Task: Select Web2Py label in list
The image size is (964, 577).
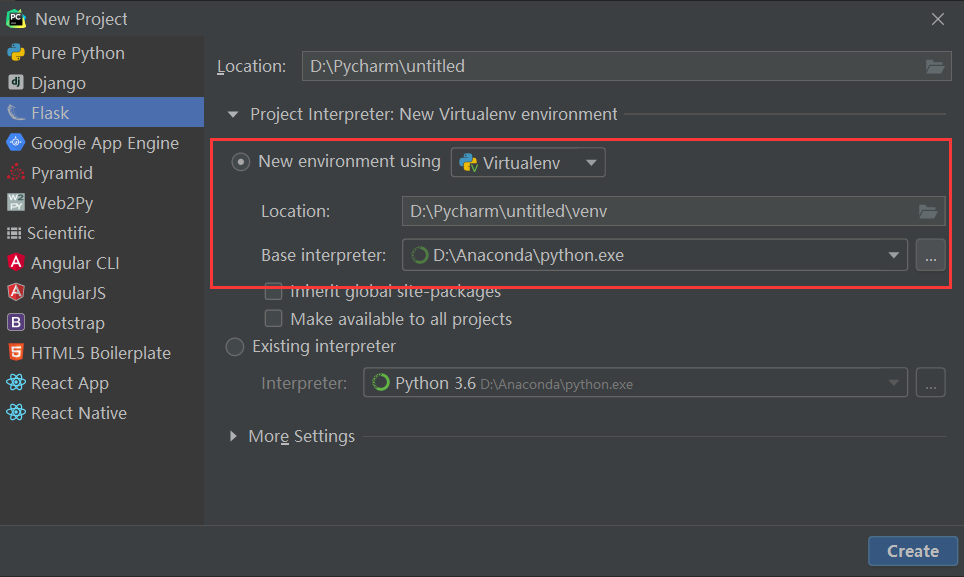Action: [x=62, y=203]
